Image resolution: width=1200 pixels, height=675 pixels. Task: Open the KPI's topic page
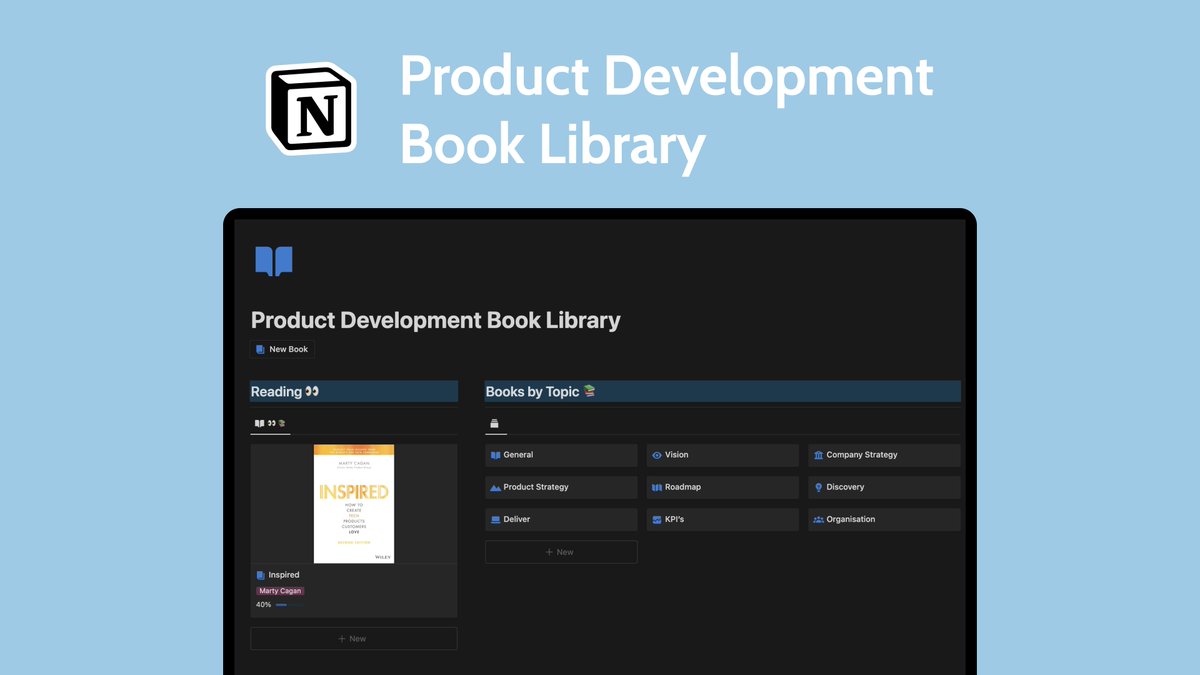pyautogui.click(x=723, y=519)
